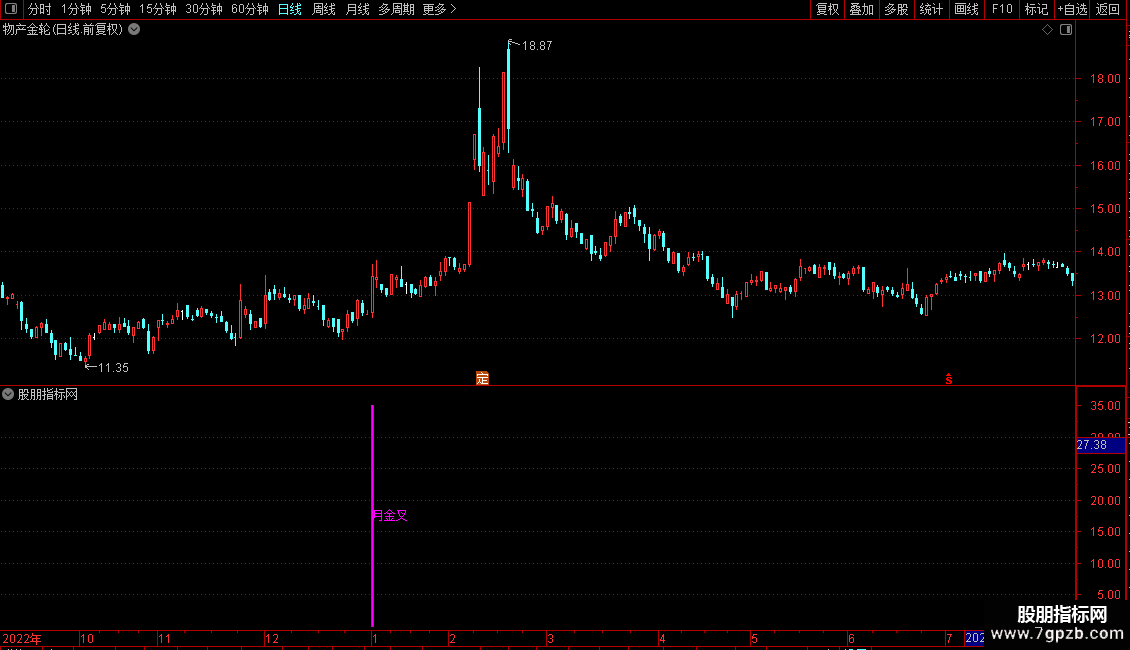Viewport: 1130px width, 650px height.
Task: Expand the 更多 periods menu
Action: [439, 9]
